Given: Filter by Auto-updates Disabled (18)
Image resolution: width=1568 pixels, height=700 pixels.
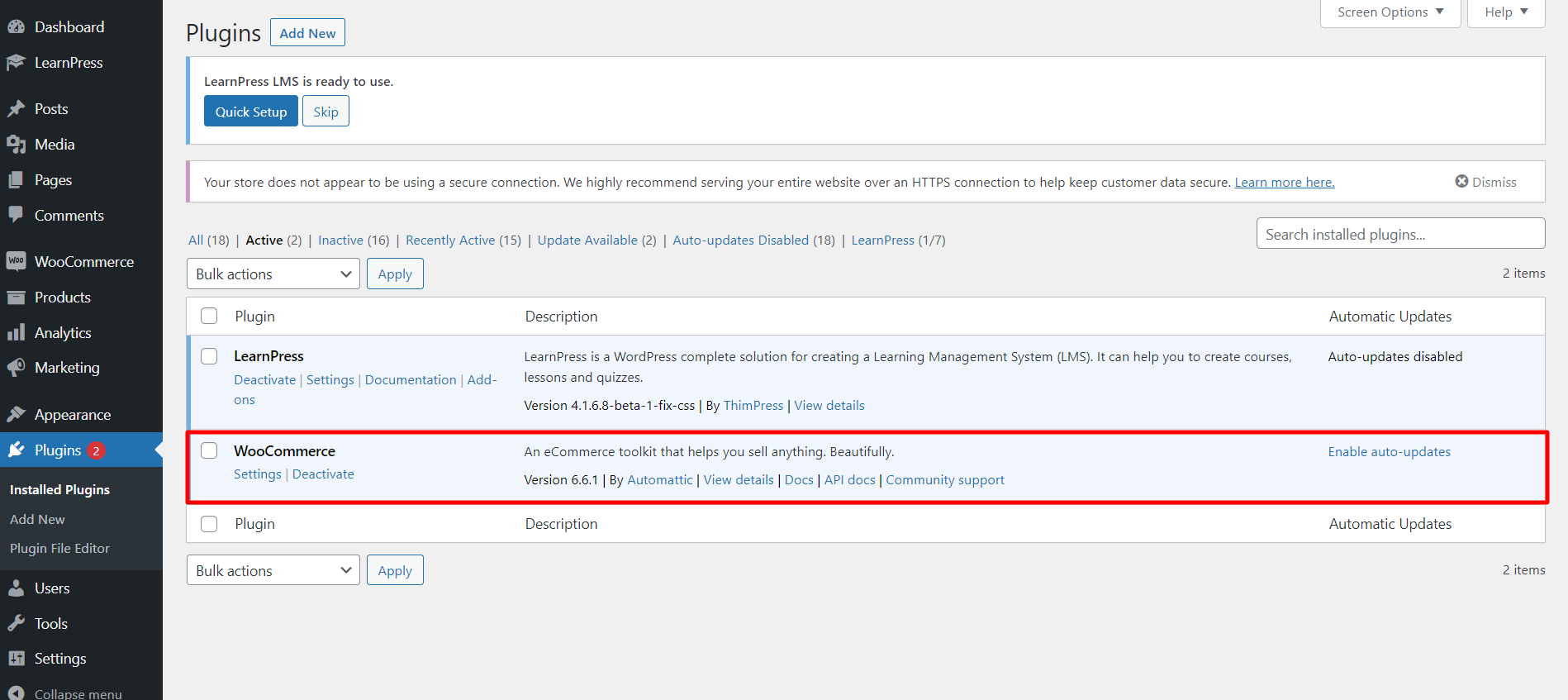Looking at the screenshot, I should [754, 240].
